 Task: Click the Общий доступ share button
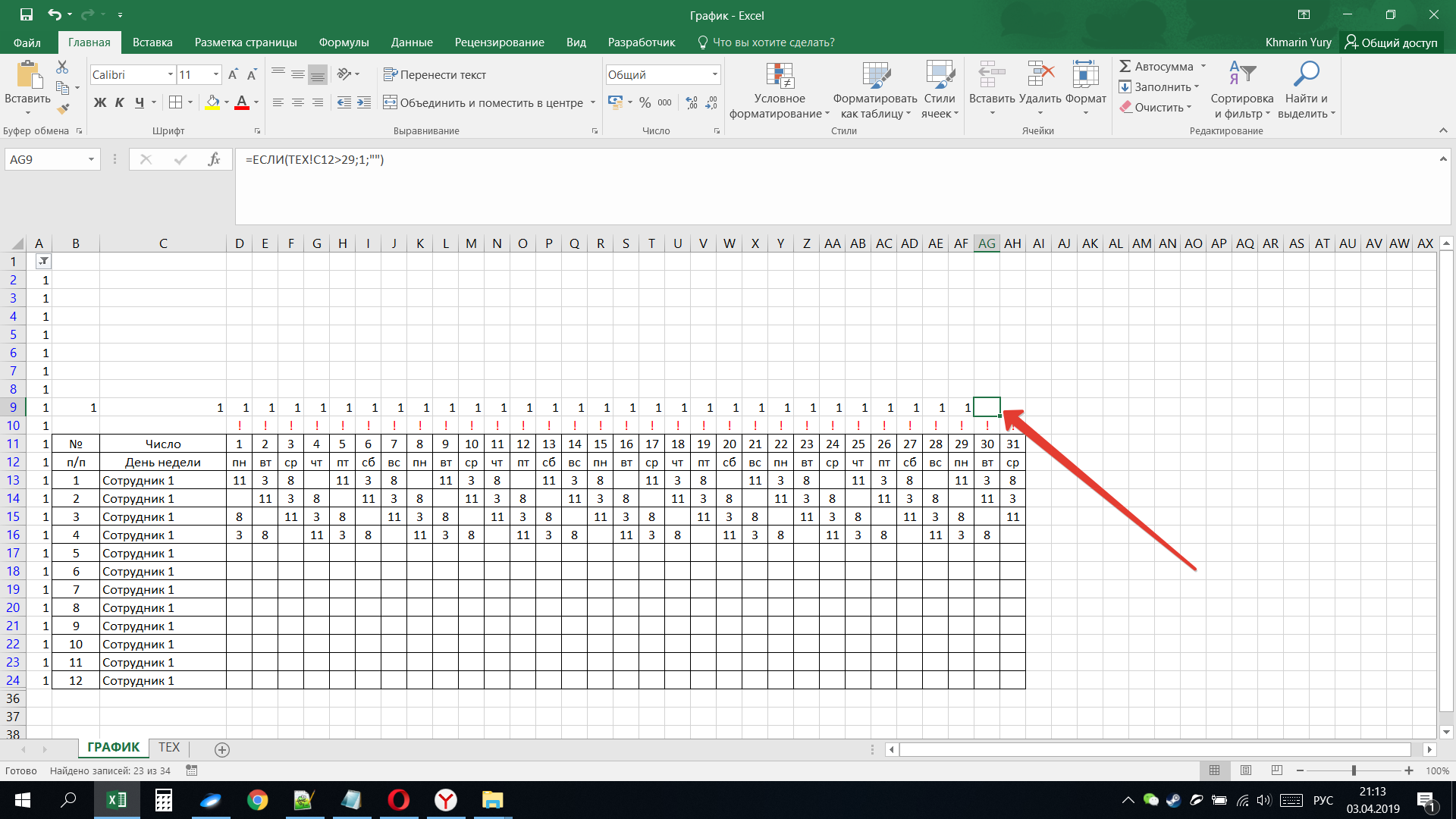click(x=1391, y=42)
